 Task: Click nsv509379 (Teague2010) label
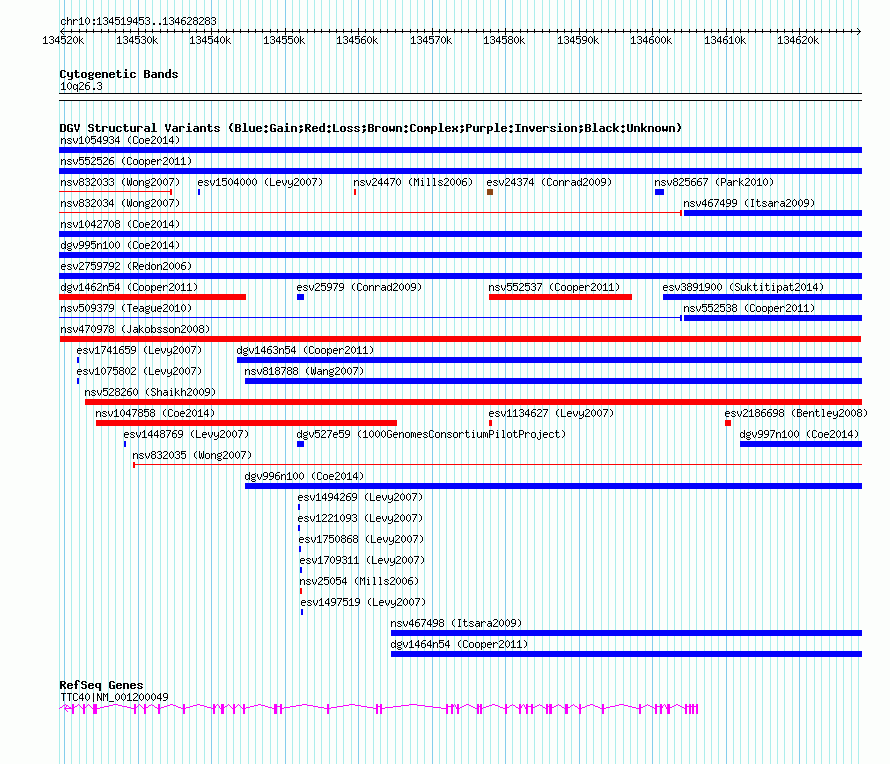pyautogui.click(x=126, y=308)
